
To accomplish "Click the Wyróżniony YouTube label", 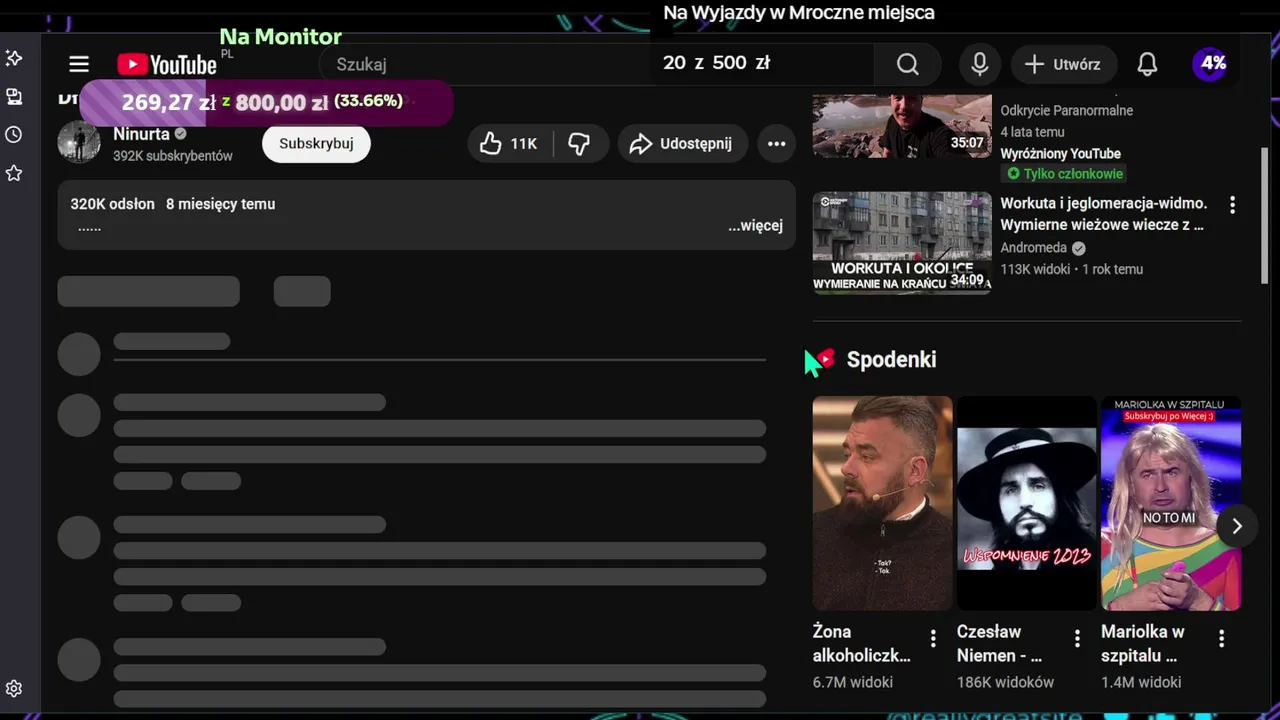I will tap(1060, 153).
